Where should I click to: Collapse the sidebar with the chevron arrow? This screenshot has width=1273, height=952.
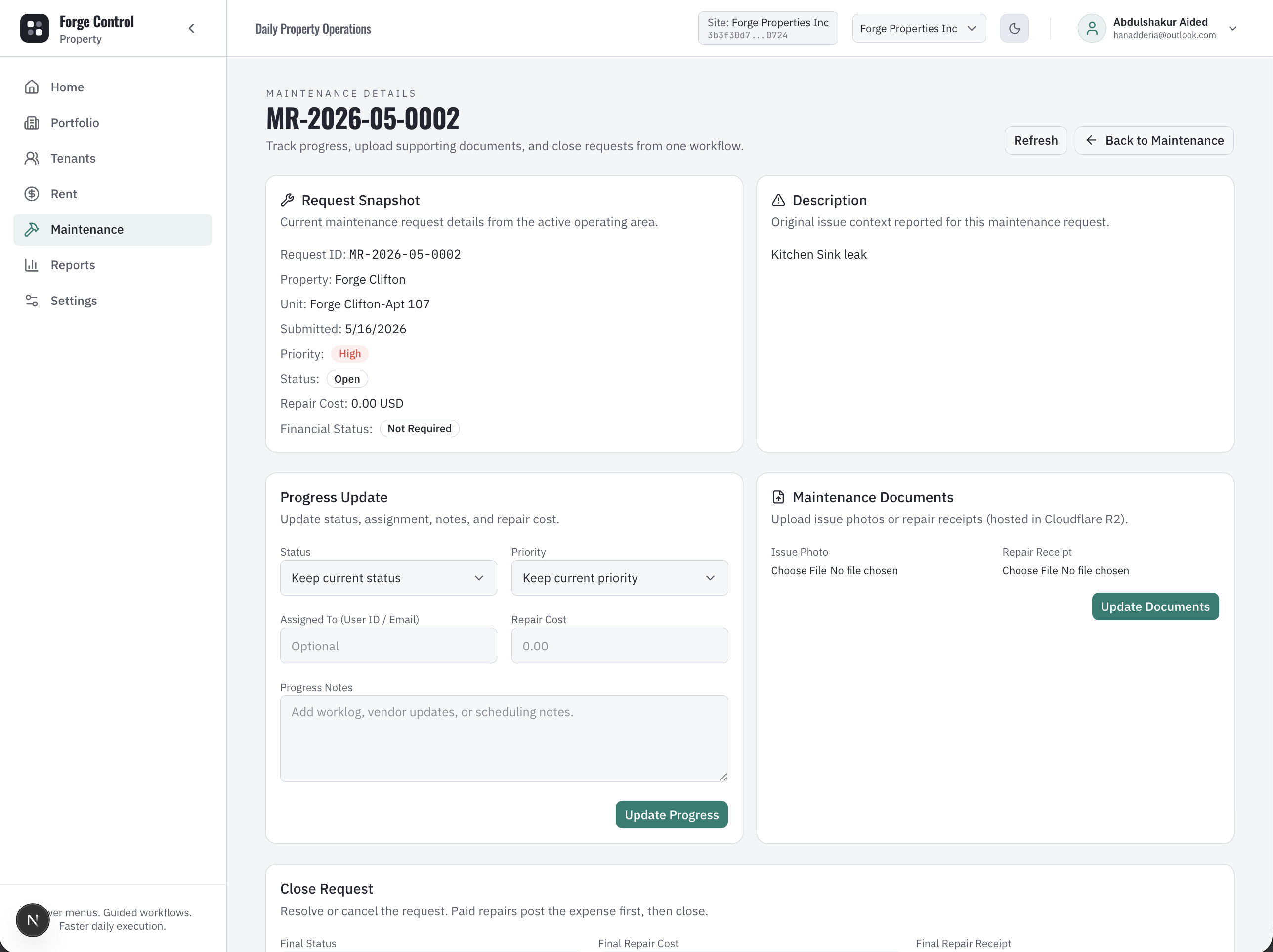192,28
